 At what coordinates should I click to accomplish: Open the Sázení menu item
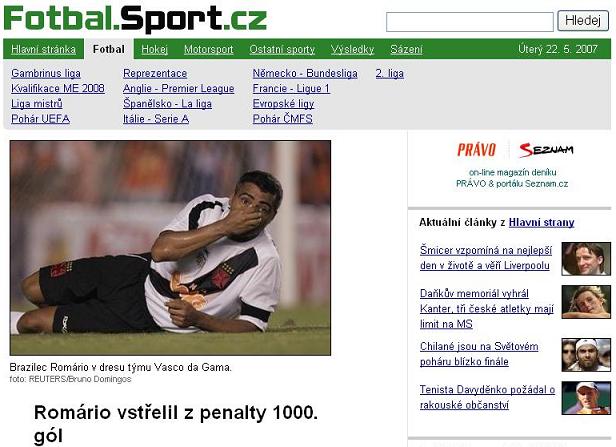(x=406, y=49)
